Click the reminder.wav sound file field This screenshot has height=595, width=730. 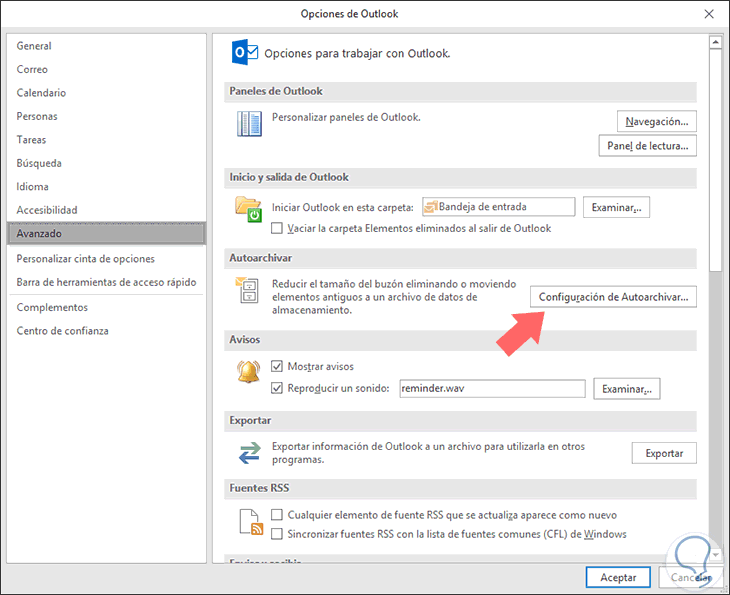tap(492, 388)
